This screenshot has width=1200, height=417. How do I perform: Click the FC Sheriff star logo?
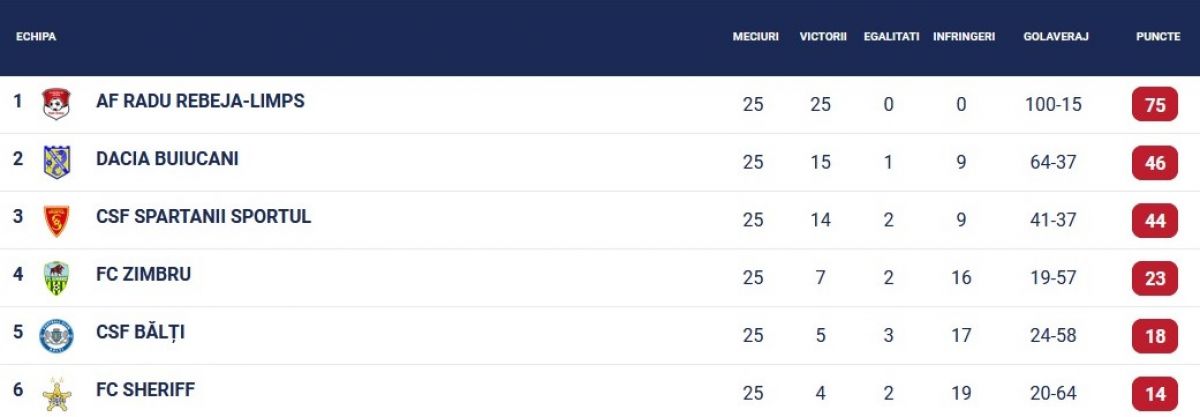[56, 394]
